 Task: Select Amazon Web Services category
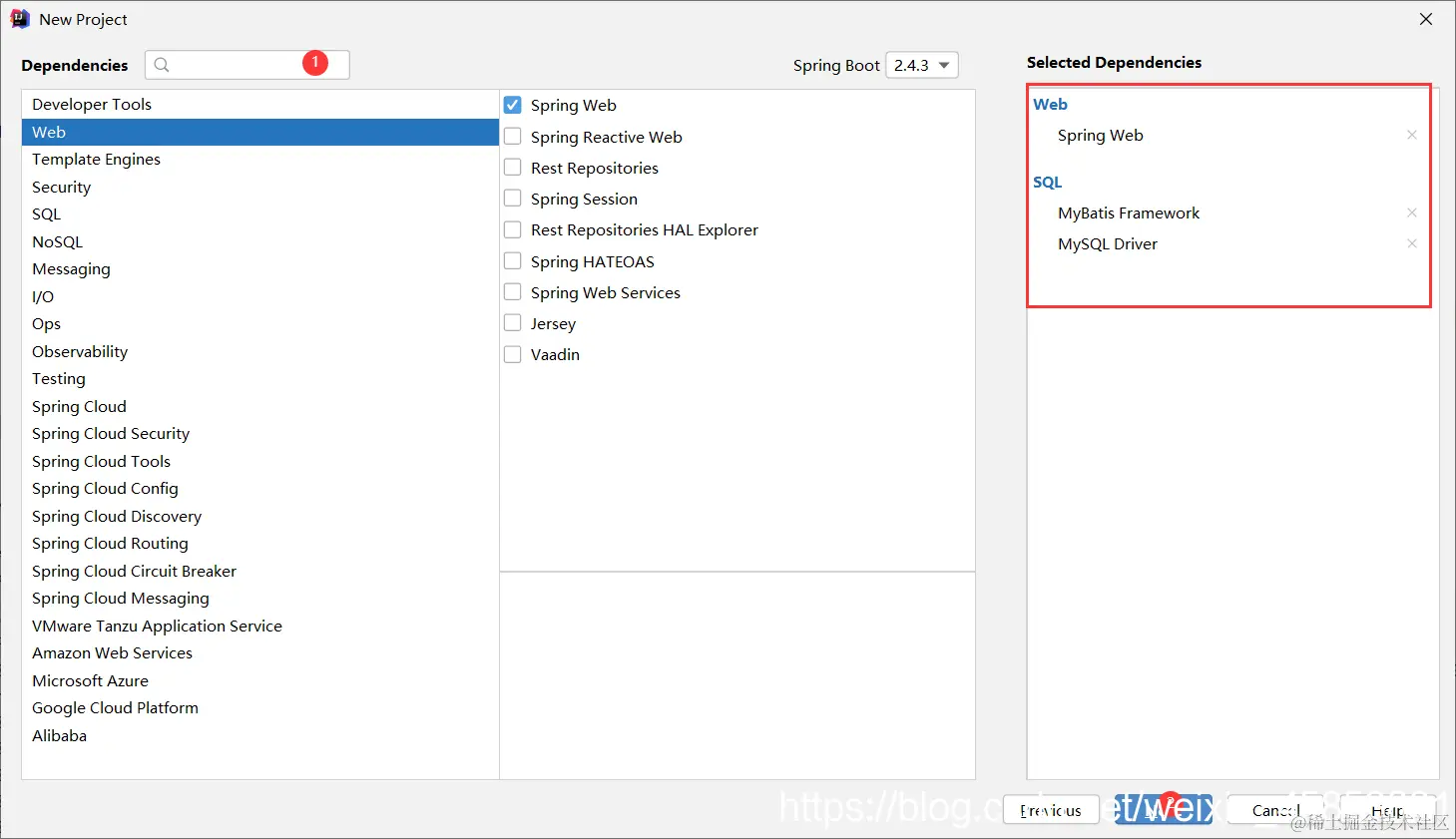(x=260, y=653)
